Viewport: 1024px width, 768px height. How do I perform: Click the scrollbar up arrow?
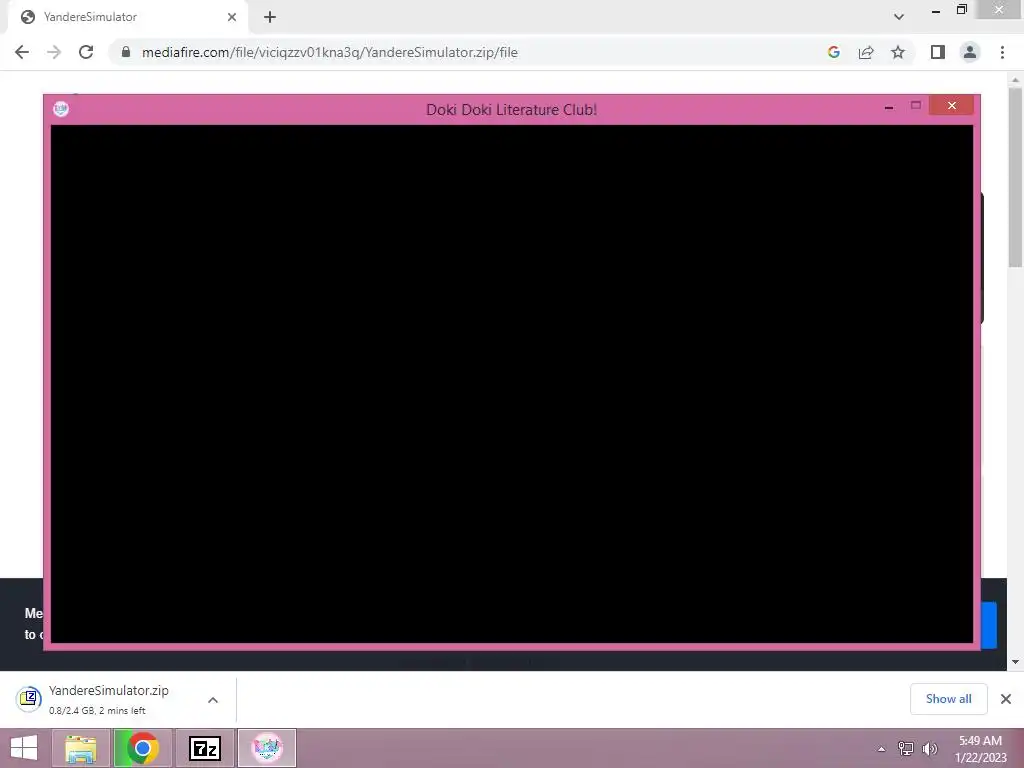(x=1015, y=80)
